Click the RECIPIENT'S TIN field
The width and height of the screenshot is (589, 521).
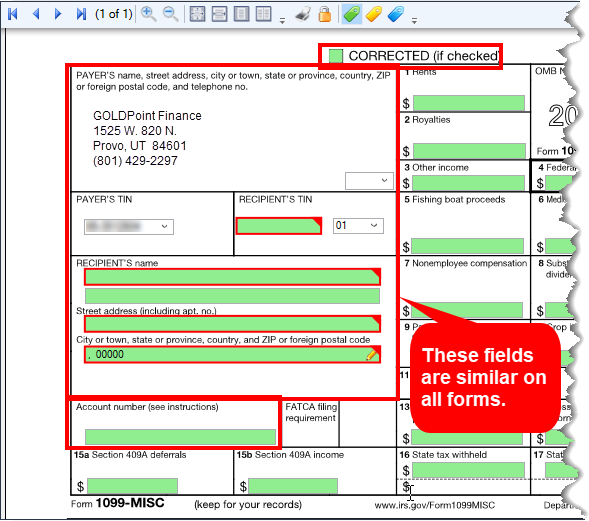click(279, 226)
